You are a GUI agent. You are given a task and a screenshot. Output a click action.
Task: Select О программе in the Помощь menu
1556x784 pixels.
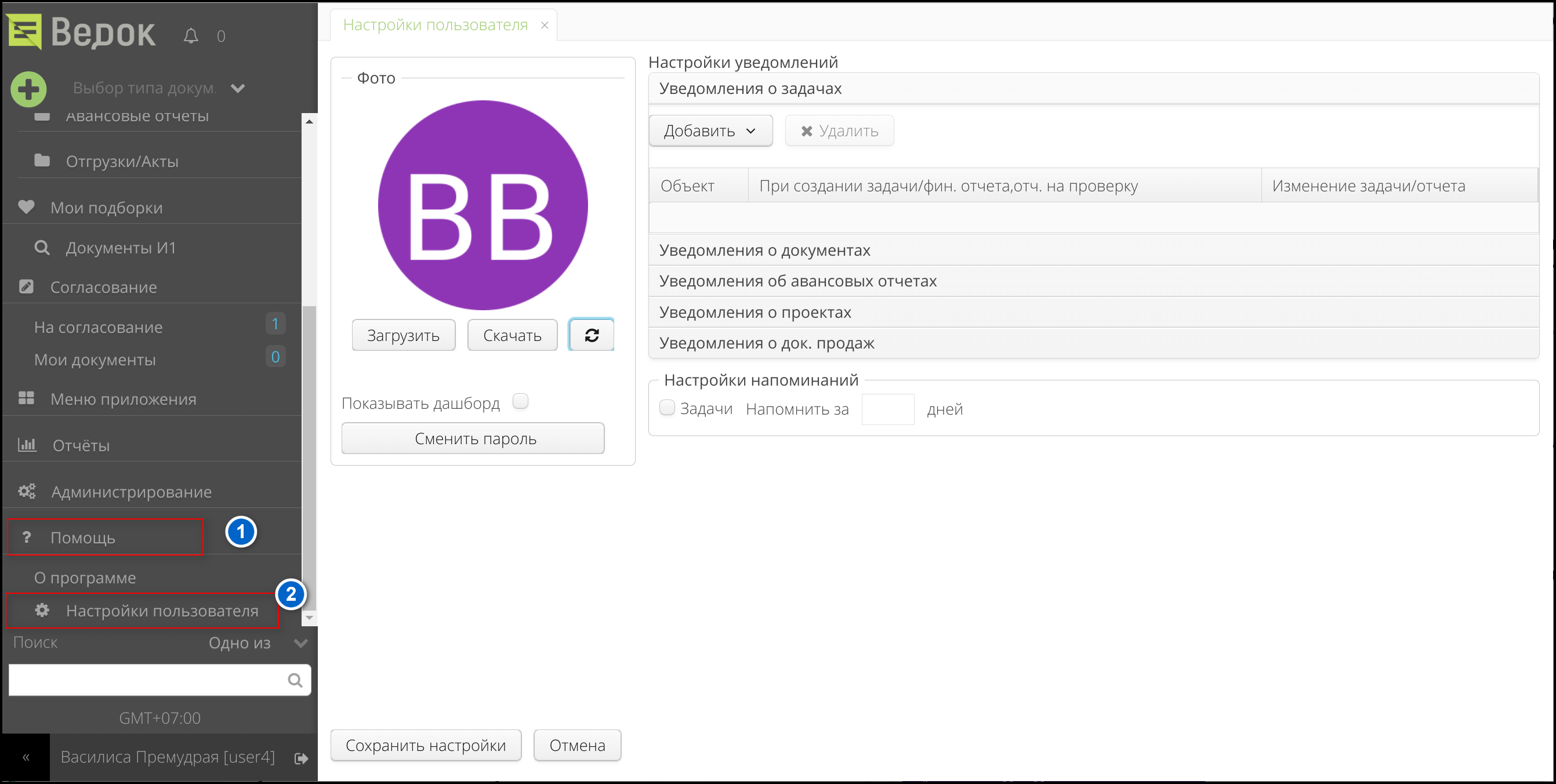pyautogui.click(x=85, y=577)
